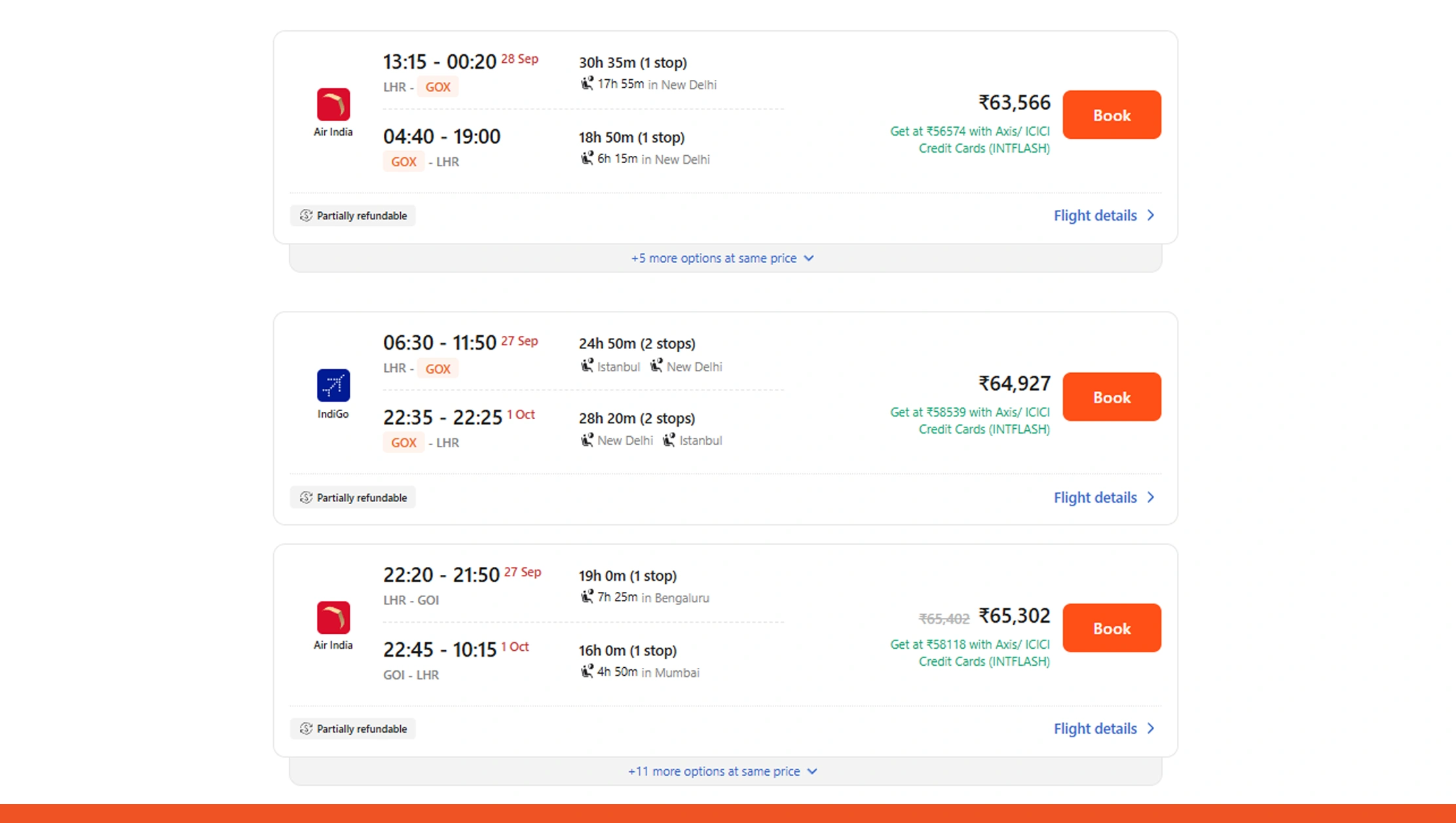Book the ₹65,302 Air India flight
Screen dimensions: 1456x823
pos(1111,627)
